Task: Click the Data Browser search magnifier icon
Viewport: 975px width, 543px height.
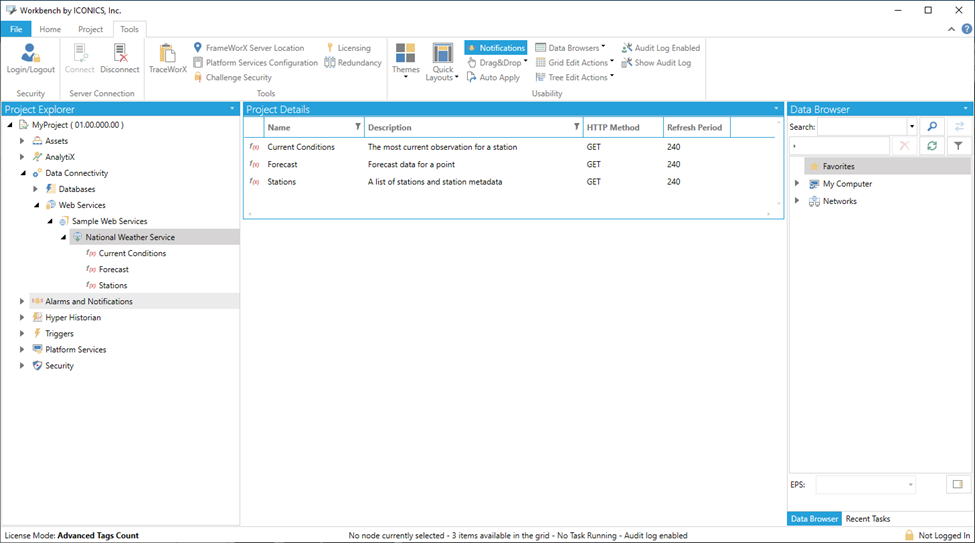Action: click(931, 127)
